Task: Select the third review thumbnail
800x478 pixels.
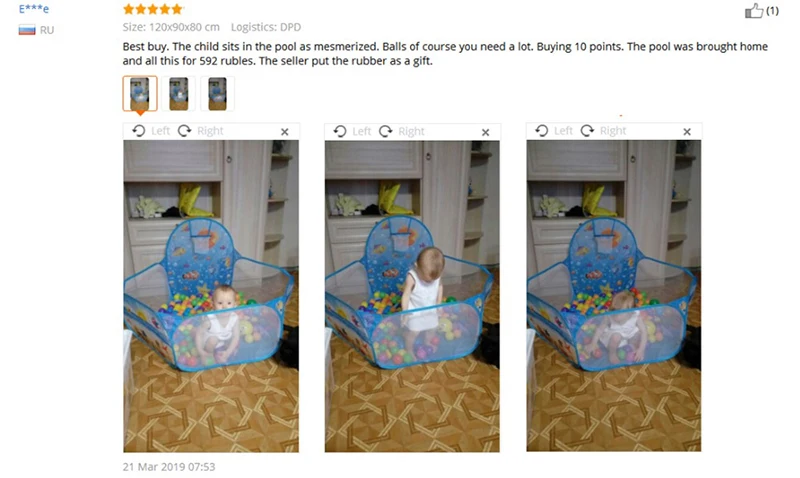Action: [217, 93]
